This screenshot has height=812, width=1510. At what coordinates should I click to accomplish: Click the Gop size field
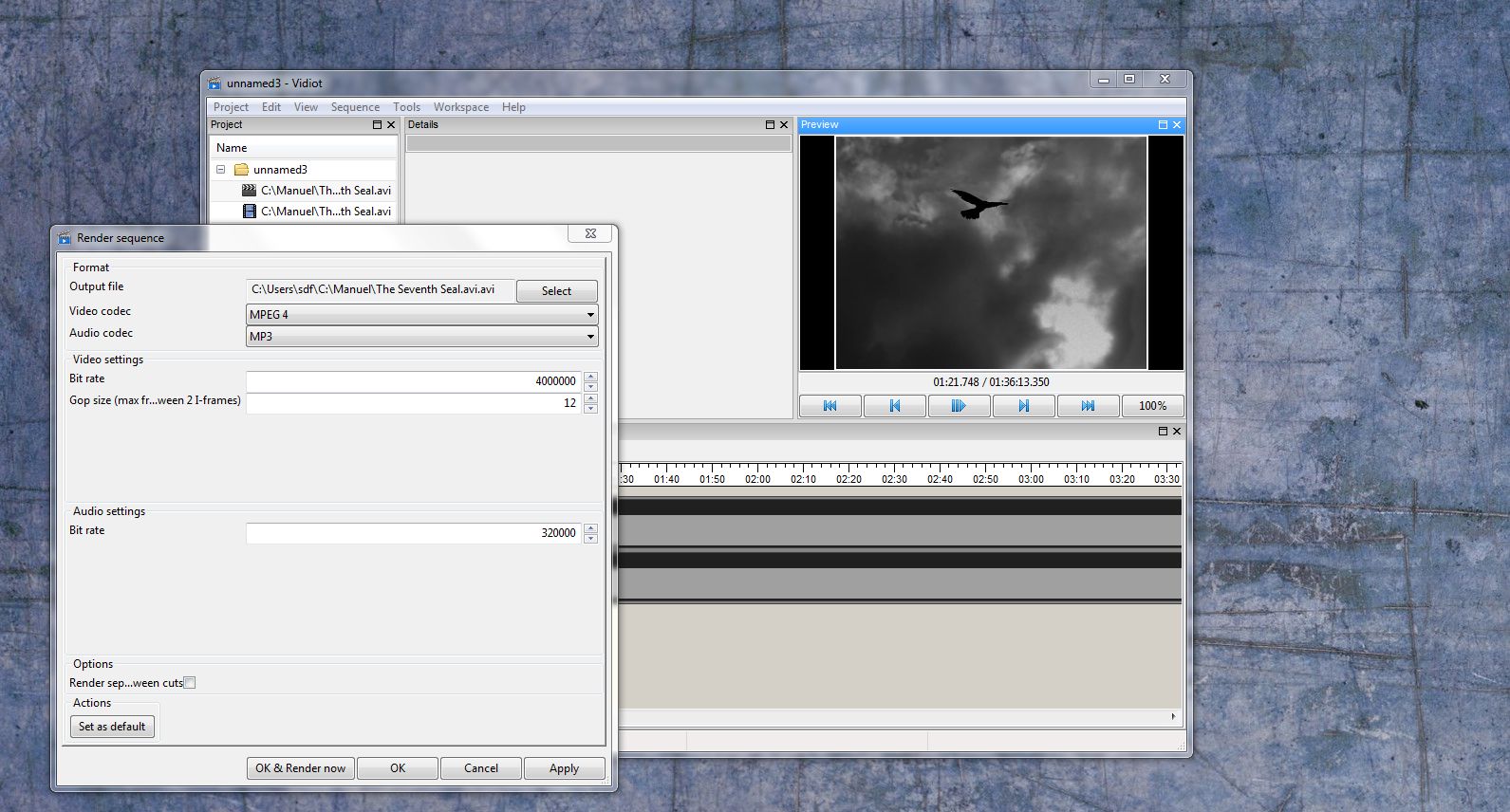tap(414, 403)
